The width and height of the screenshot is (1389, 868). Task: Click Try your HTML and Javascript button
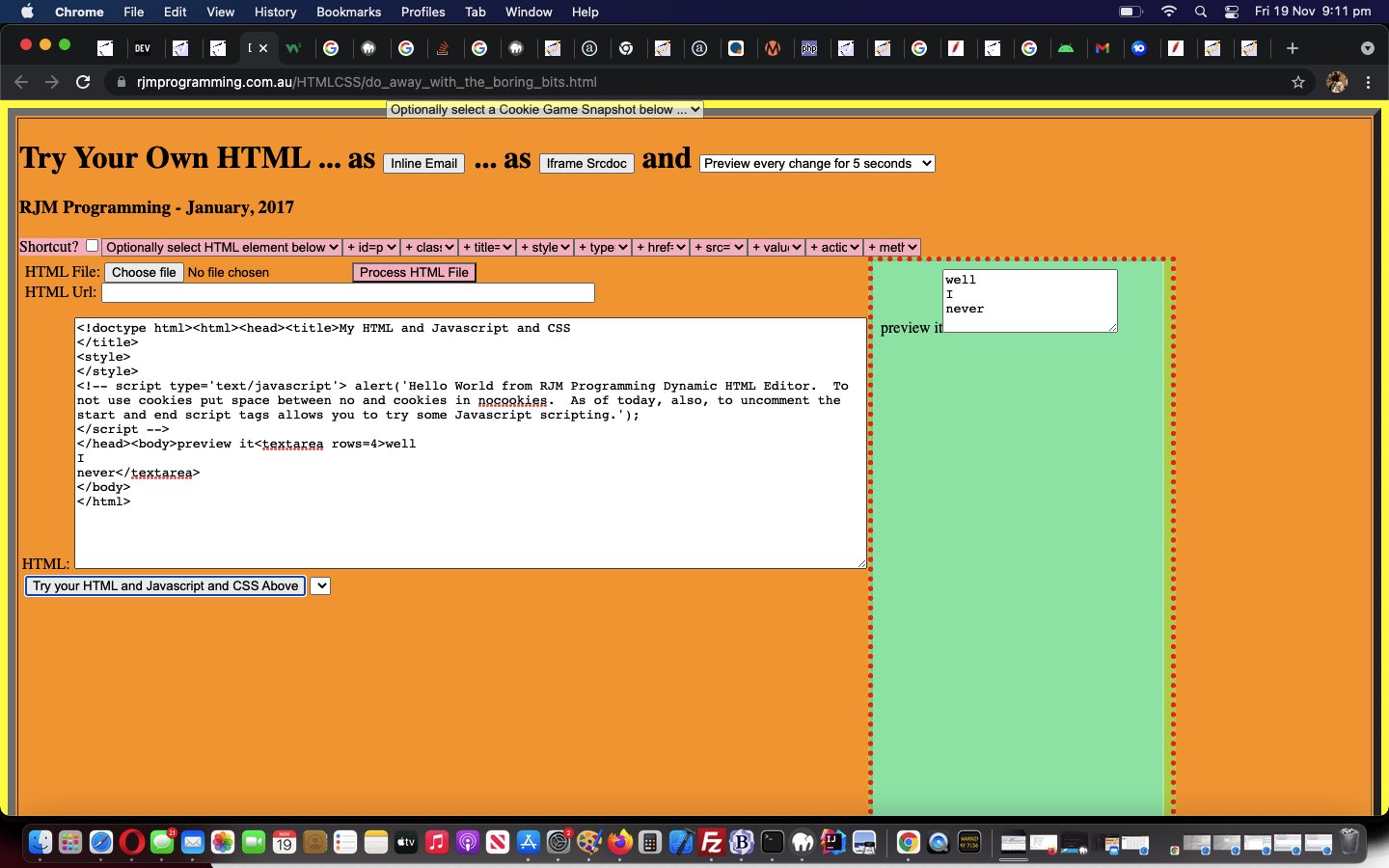pyautogui.click(x=165, y=586)
